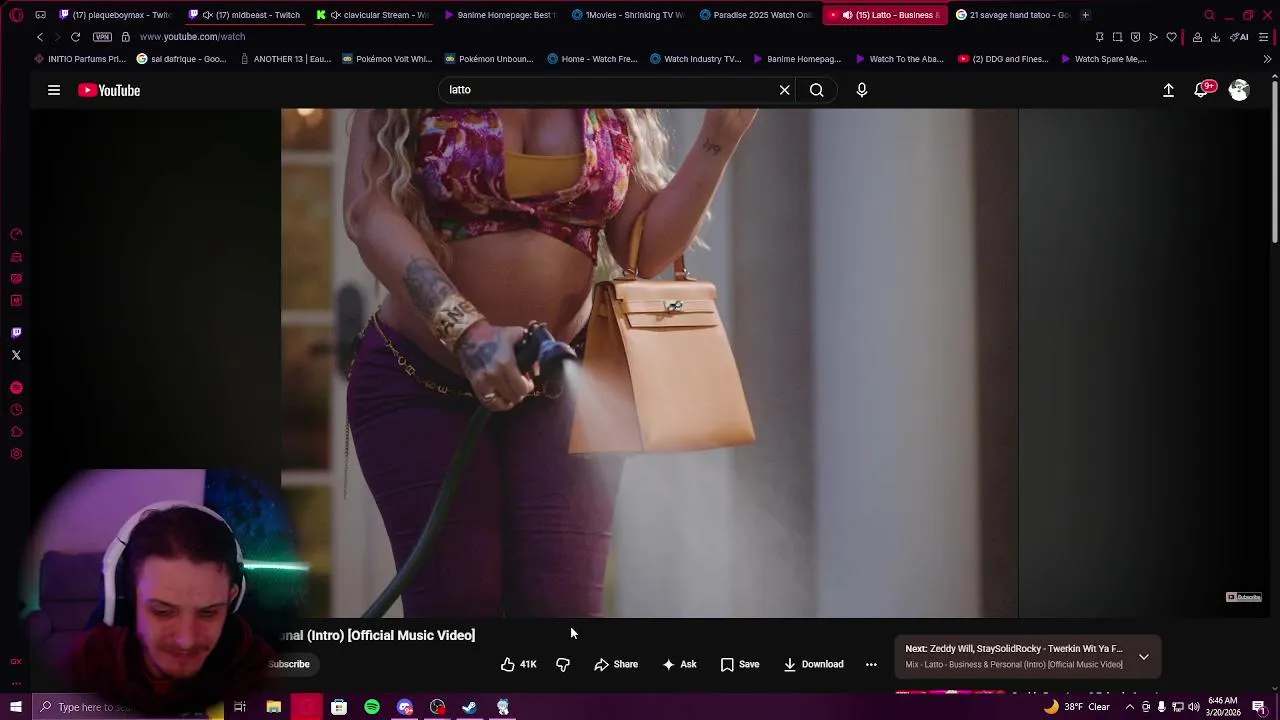
Task: Open File Explorer from taskbar
Action: (273, 707)
